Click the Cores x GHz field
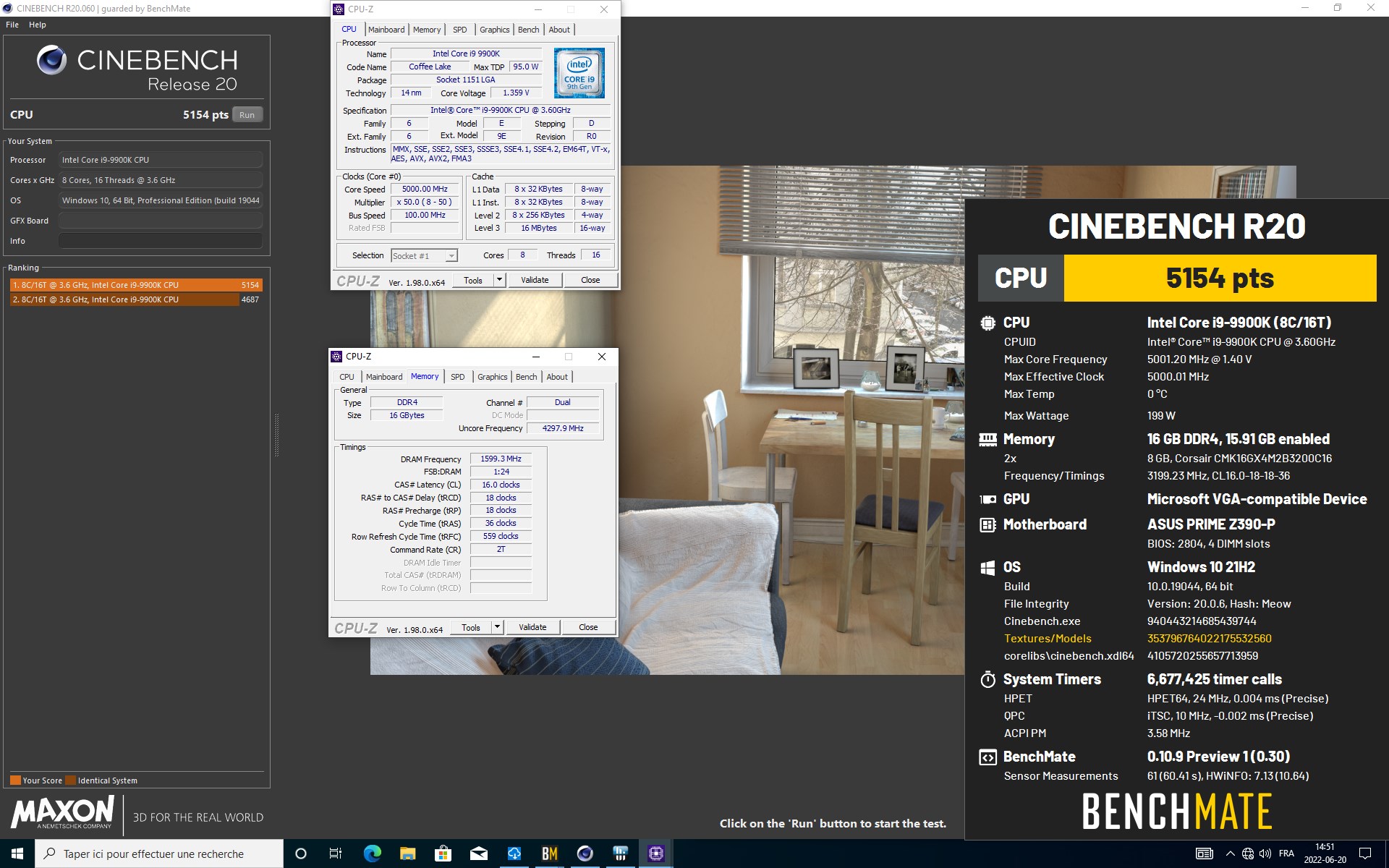 (x=161, y=180)
